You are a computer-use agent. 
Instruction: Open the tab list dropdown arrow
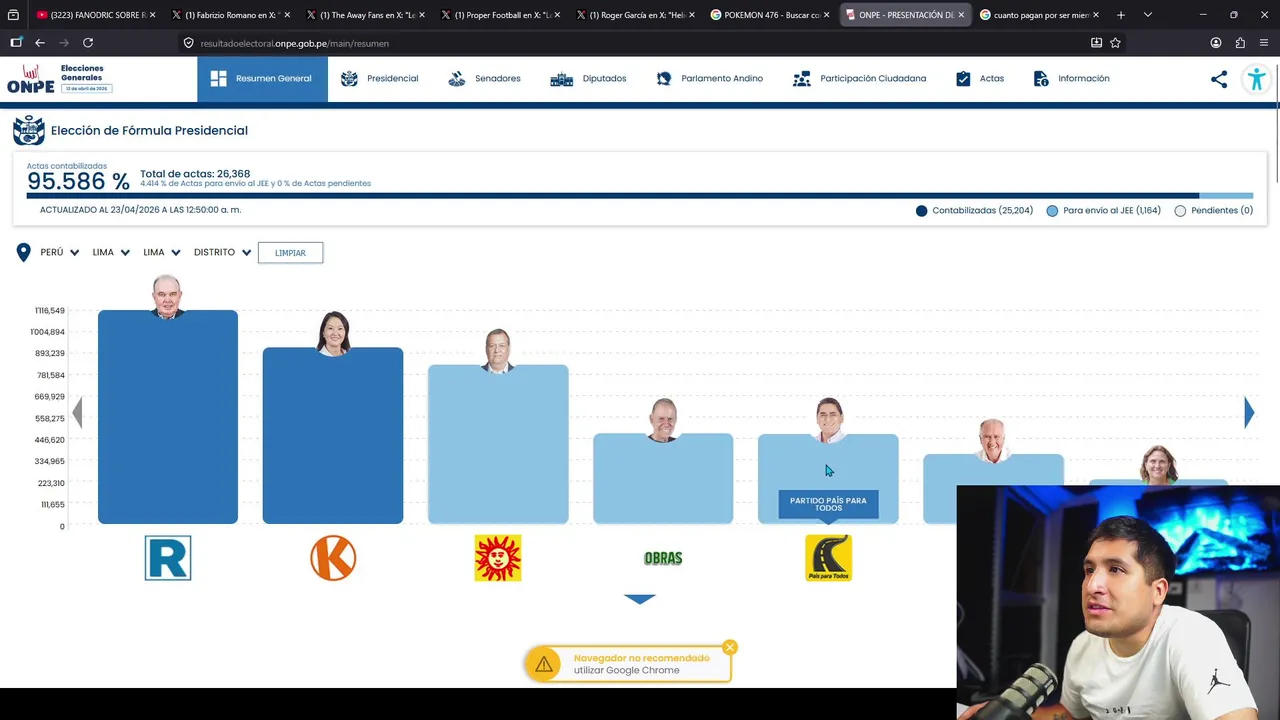(x=1148, y=15)
